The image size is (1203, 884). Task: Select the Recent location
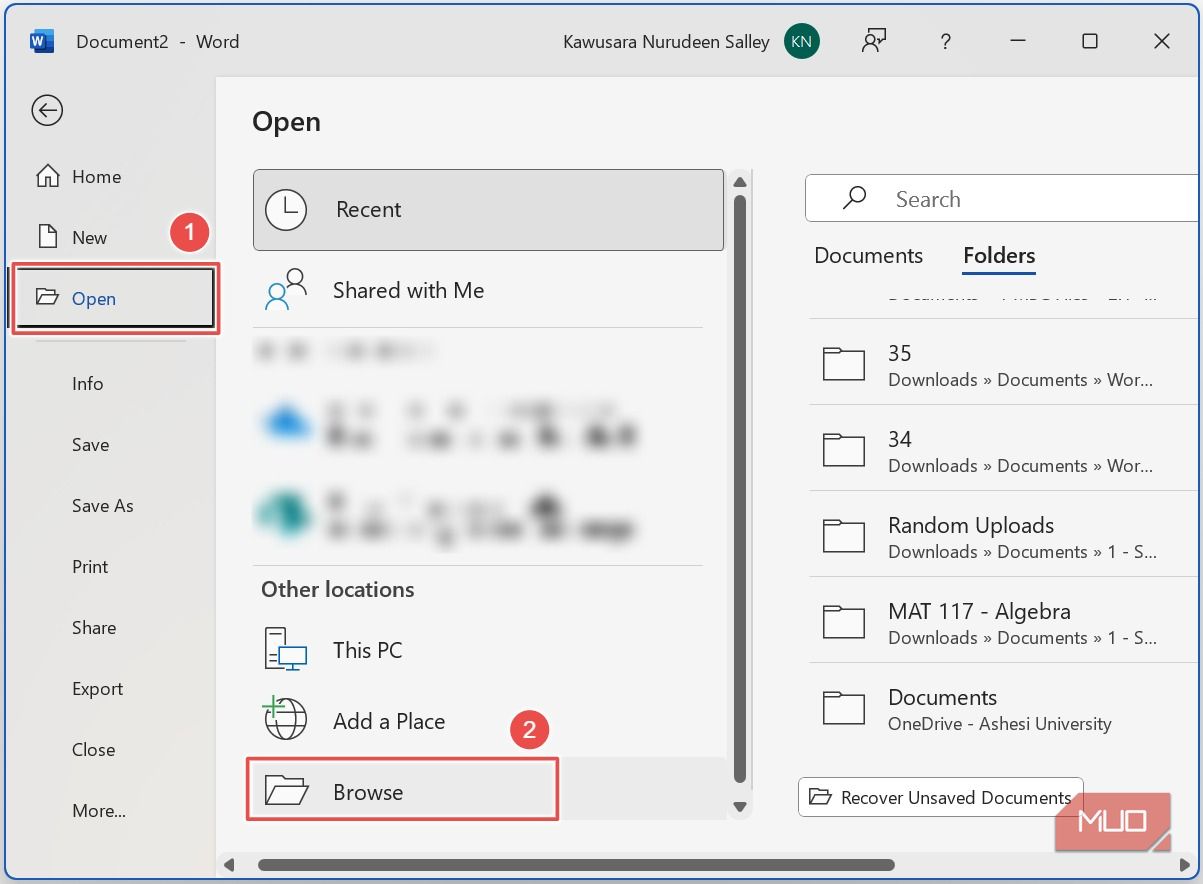tap(488, 209)
